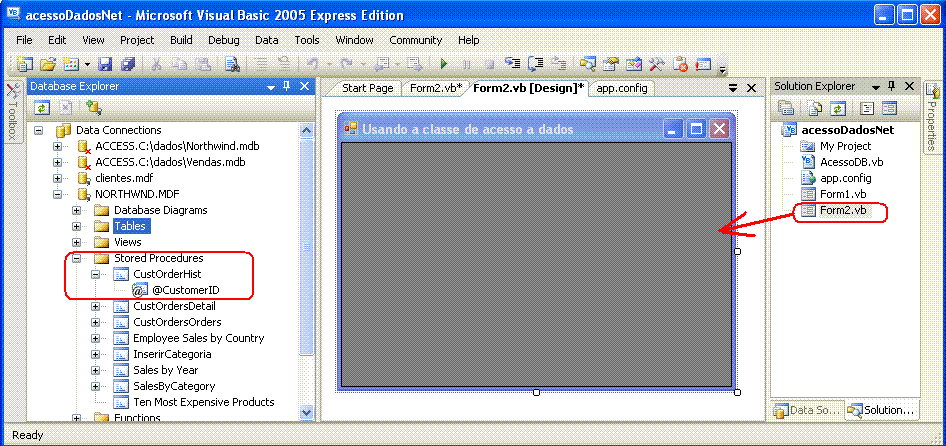Collapse the CustOrderHist procedure node
This screenshot has height=446, width=946.
coord(95,274)
